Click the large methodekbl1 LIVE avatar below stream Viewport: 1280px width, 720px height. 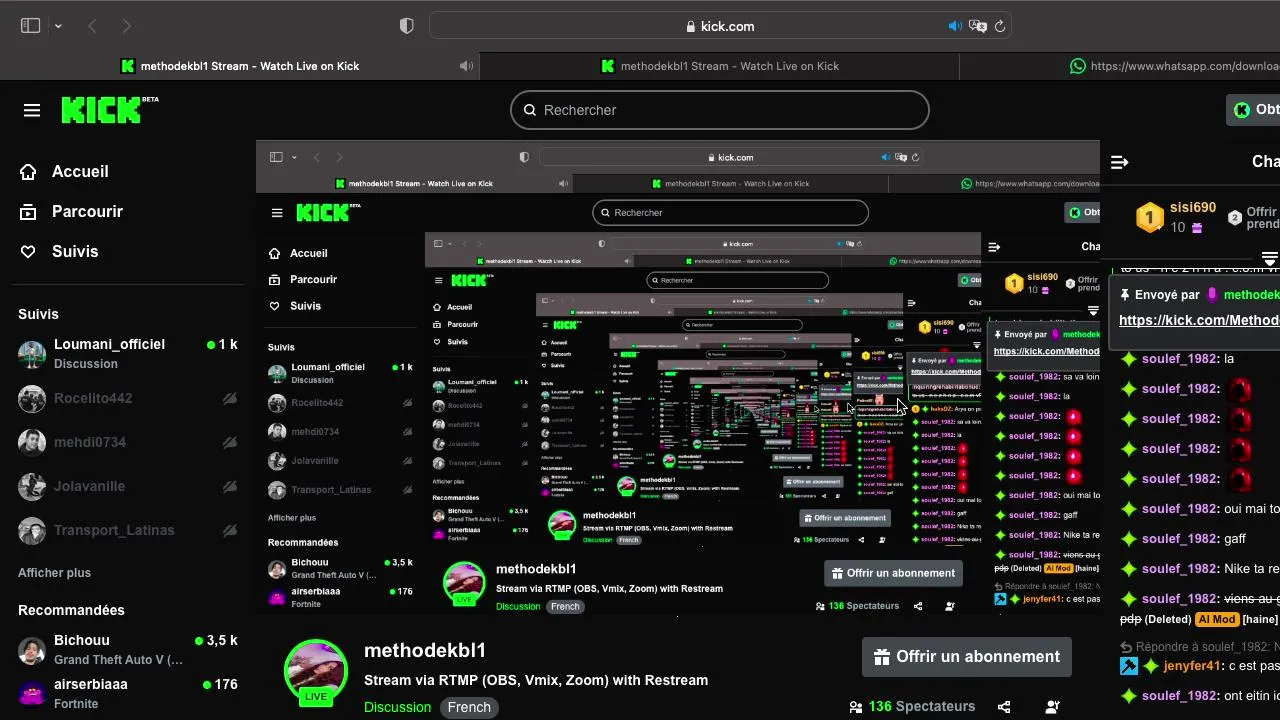316,672
